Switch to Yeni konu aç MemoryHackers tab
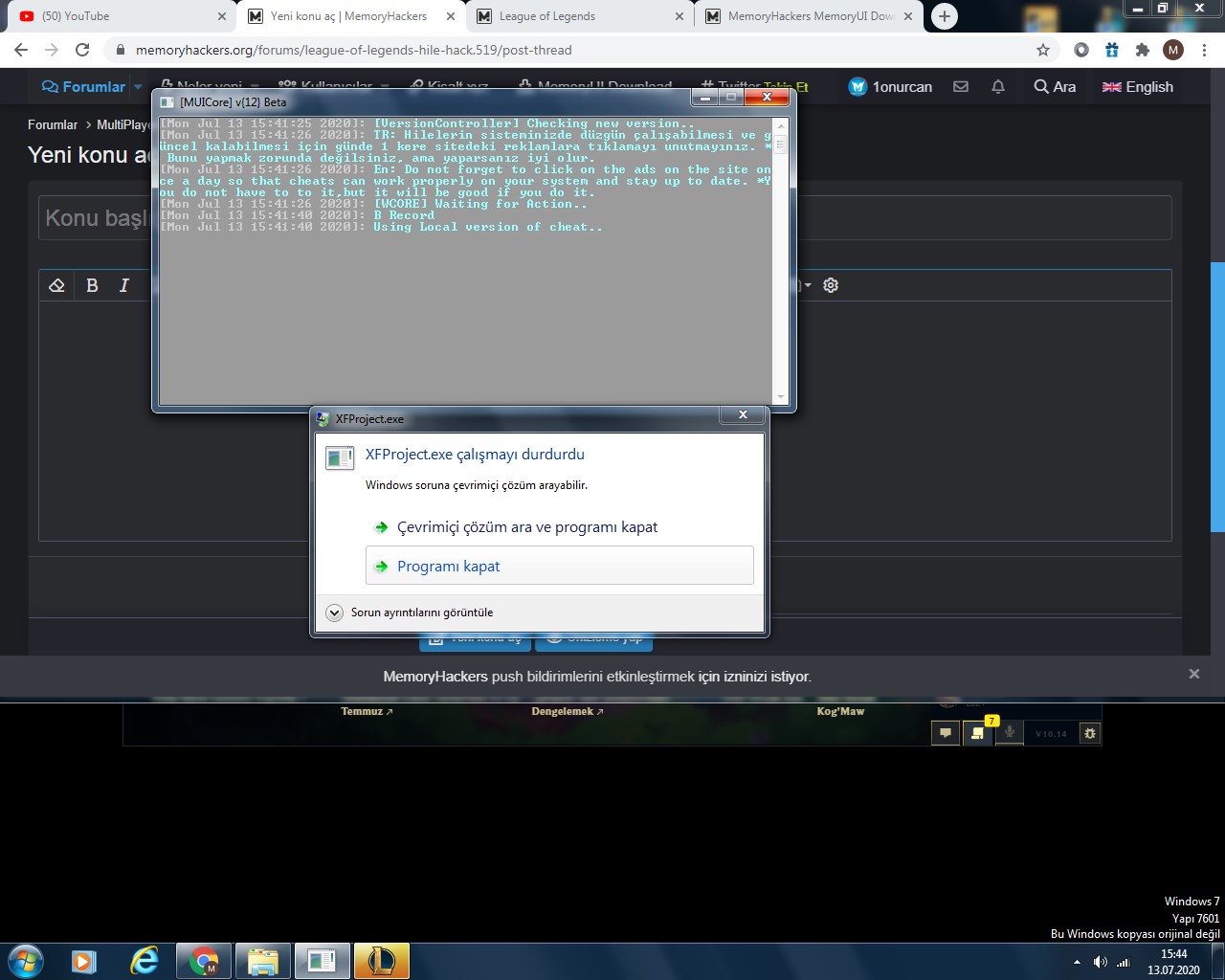The height and width of the screenshot is (980, 1225). pyautogui.click(x=348, y=16)
